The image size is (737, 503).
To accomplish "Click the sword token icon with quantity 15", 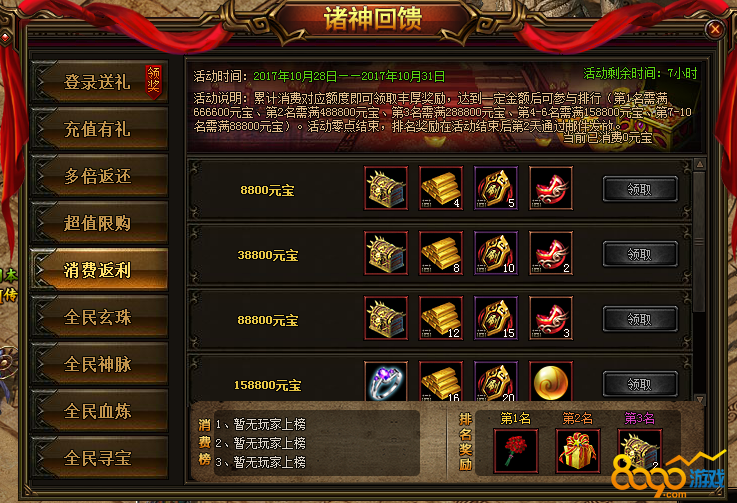I will tap(496, 318).
